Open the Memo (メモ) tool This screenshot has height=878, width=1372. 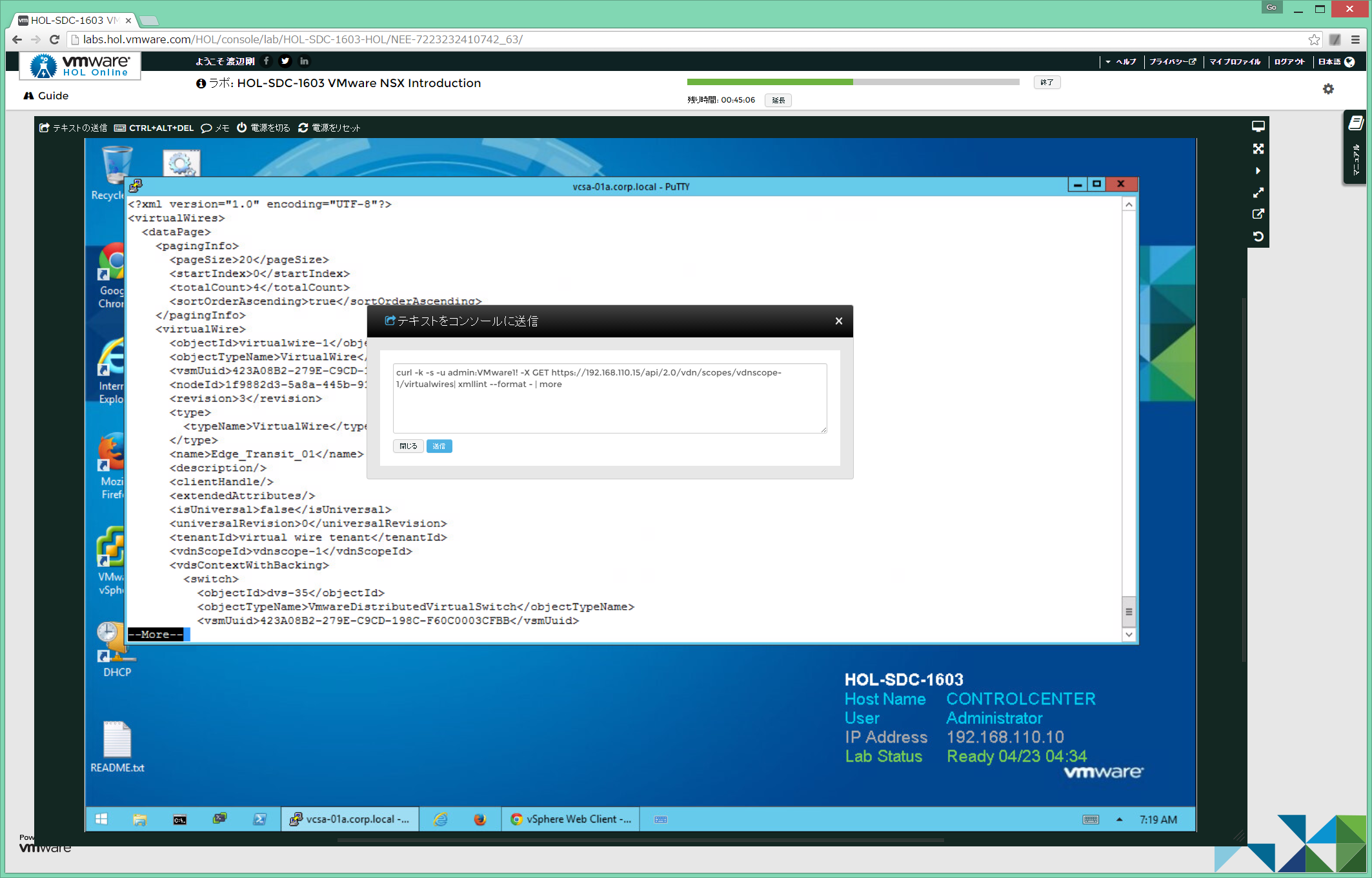pyautogui.click(x=215, y=128)
